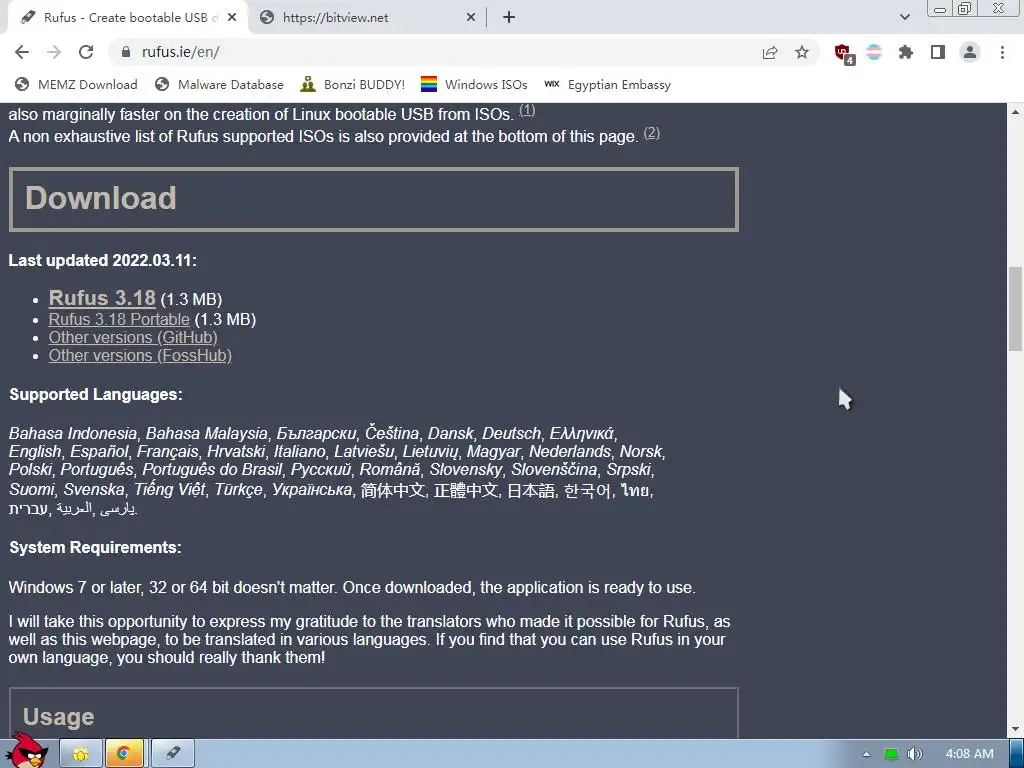Click 'Last updated 2022.03.11:' text
This screenshot has height=768, width=1024.
point(103,261)
